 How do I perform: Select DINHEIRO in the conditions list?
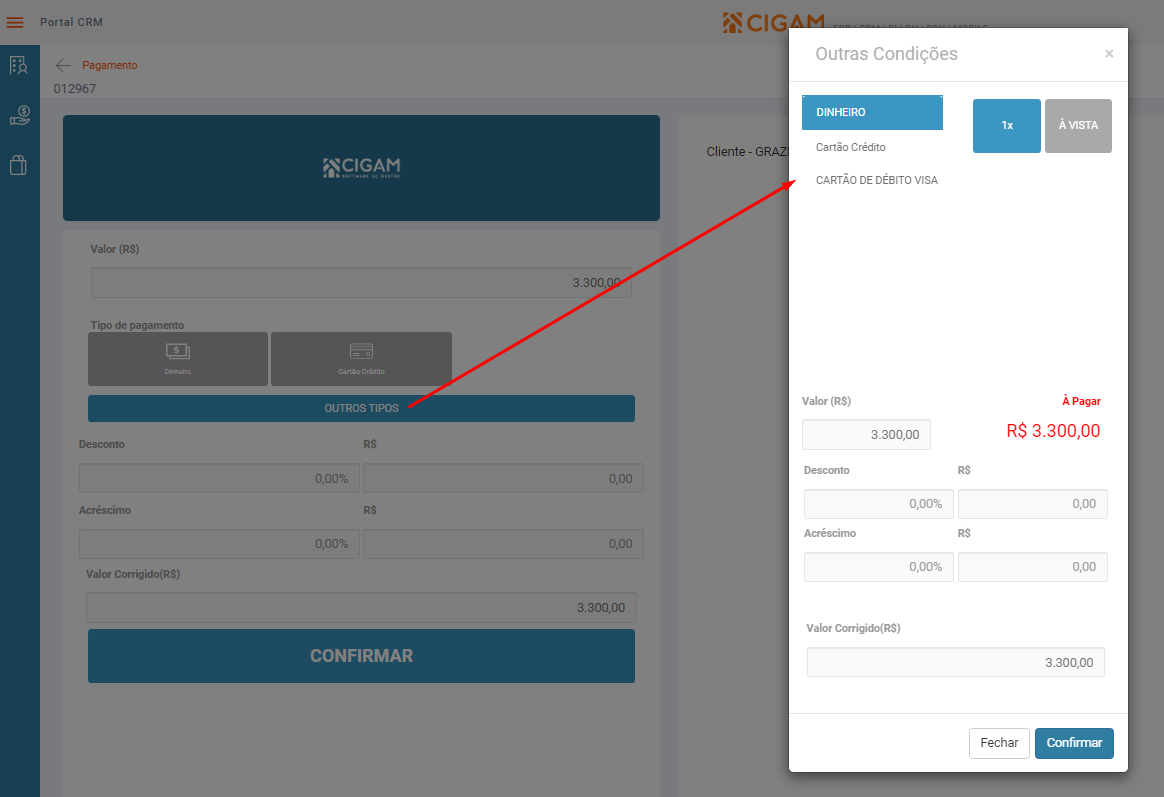[x=872, y=112]
